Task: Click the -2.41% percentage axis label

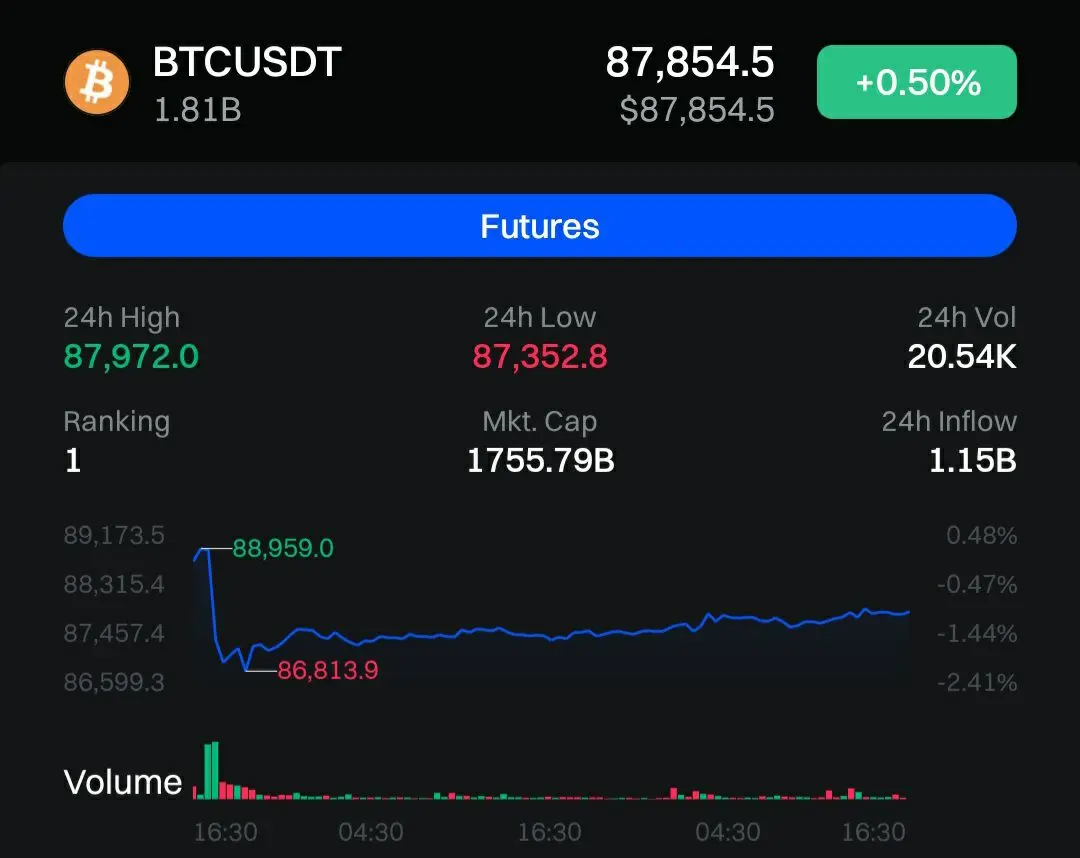Action: click(x=977, y=683)
